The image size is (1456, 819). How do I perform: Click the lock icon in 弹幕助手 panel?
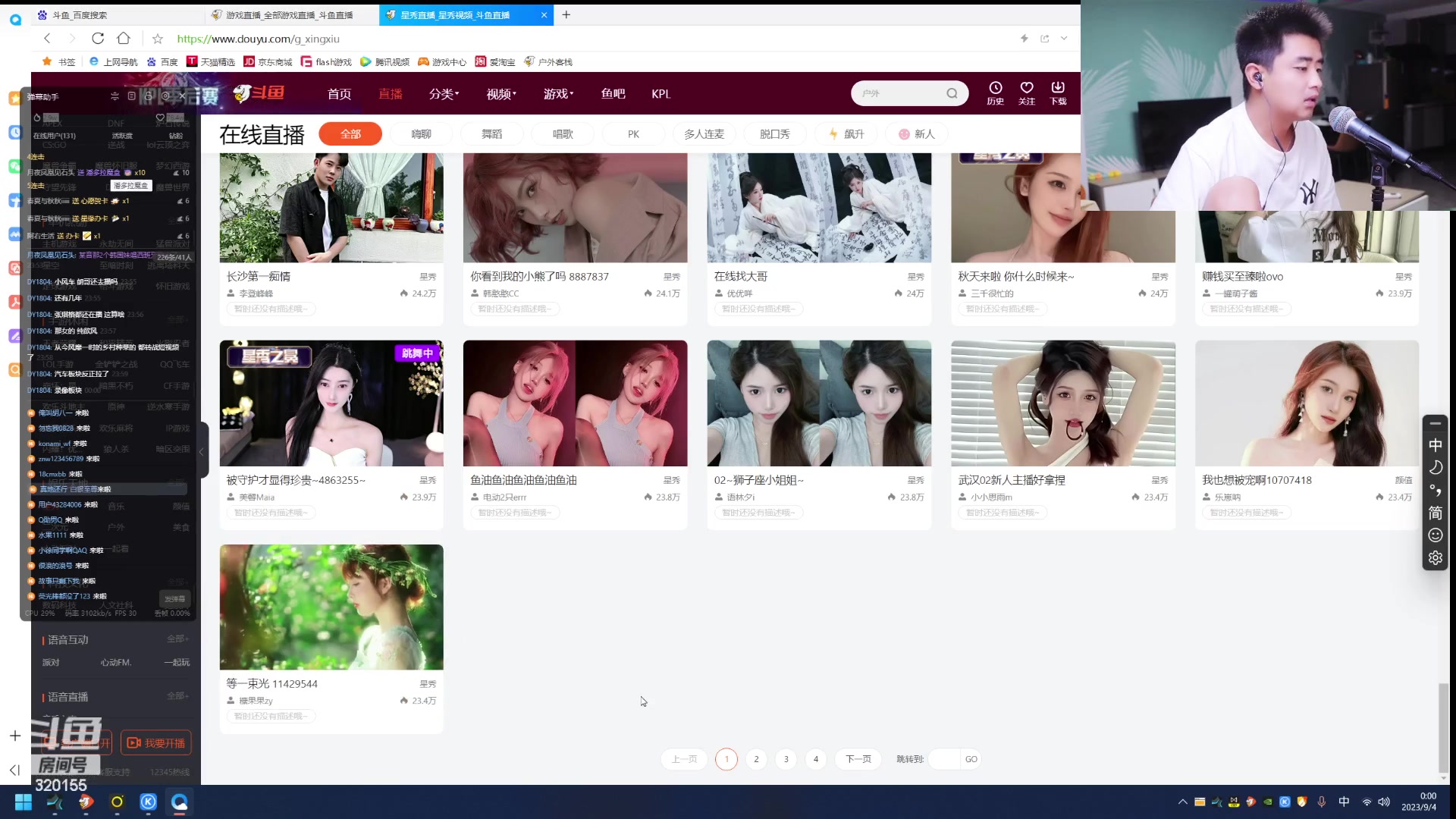149,96
